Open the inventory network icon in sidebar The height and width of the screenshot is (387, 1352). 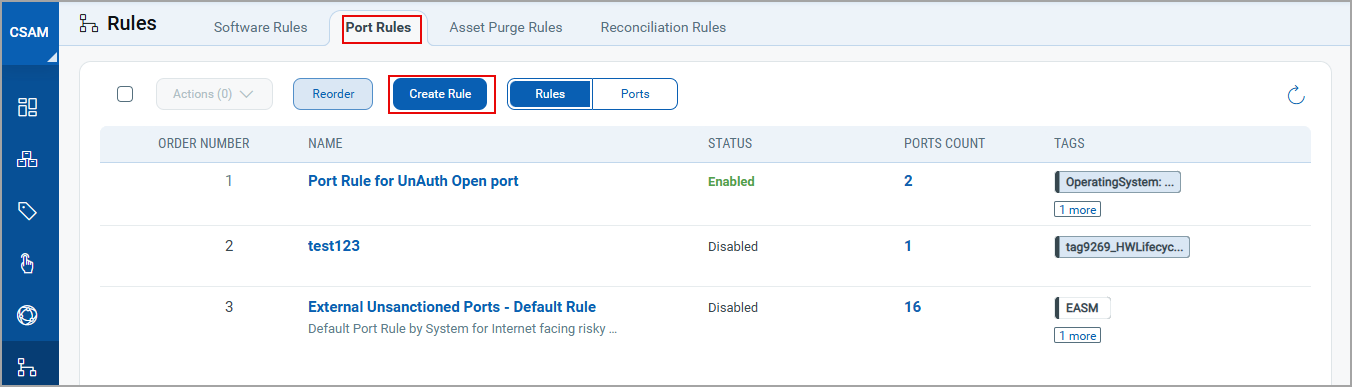(x=28, y=159)
